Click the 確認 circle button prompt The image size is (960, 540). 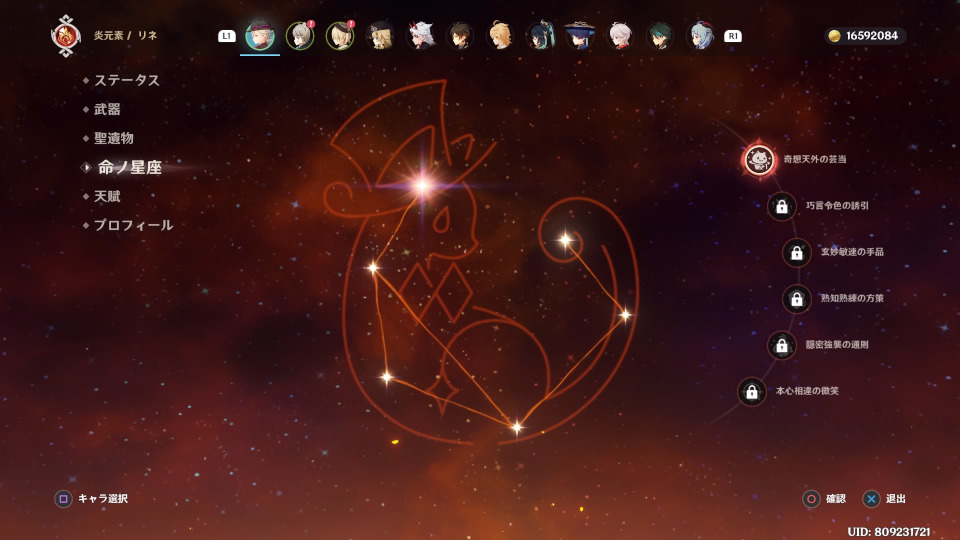click(x=824, y=499)
